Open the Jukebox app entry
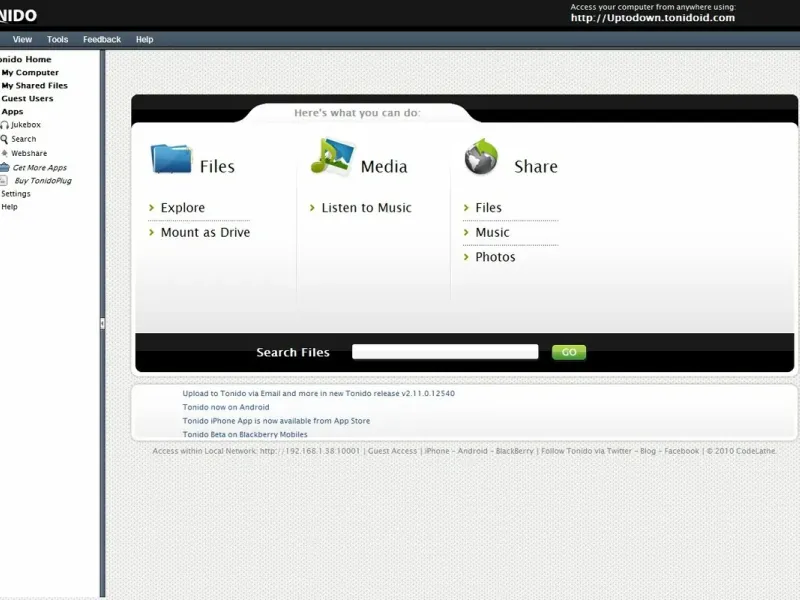Viewport: 800px width, 600px height. click(x=26, y=125)
